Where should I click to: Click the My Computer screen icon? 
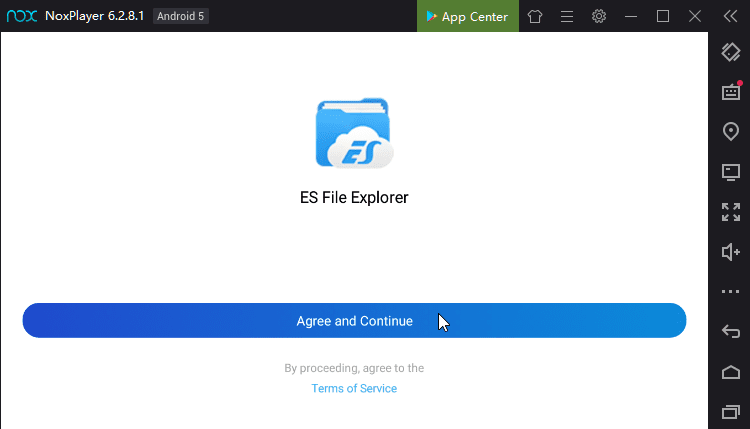coord(730,172)
